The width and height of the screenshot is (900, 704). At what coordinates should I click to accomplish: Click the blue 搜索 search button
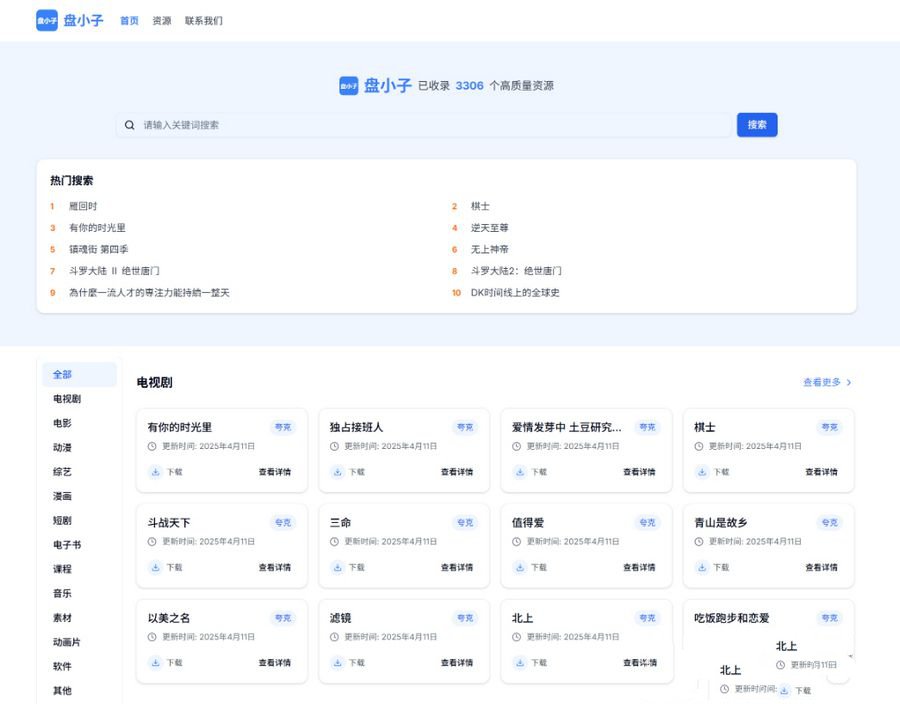[x=757, y=124]
